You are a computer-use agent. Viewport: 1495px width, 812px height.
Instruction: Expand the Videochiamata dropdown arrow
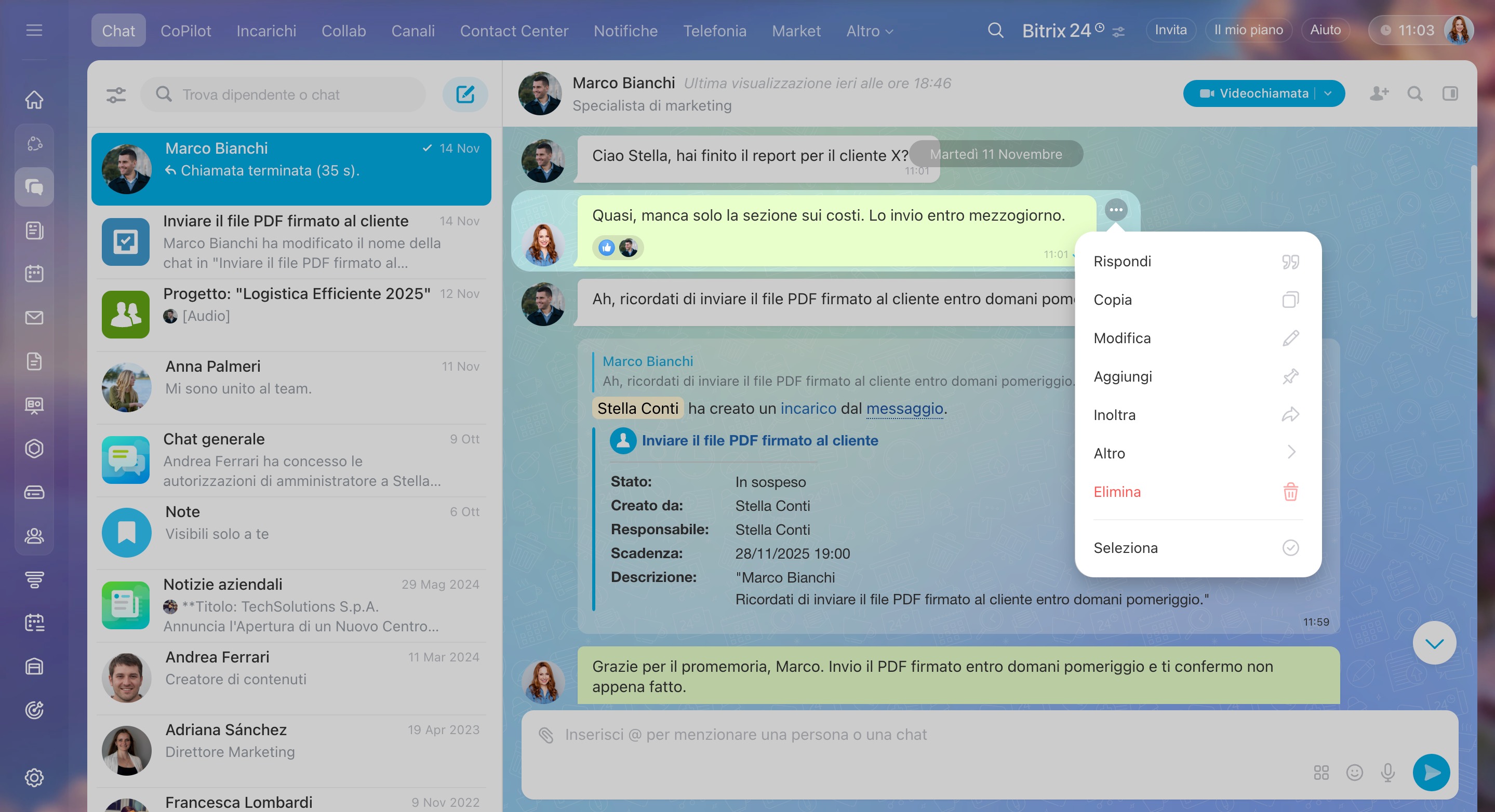pos(1328,93)
